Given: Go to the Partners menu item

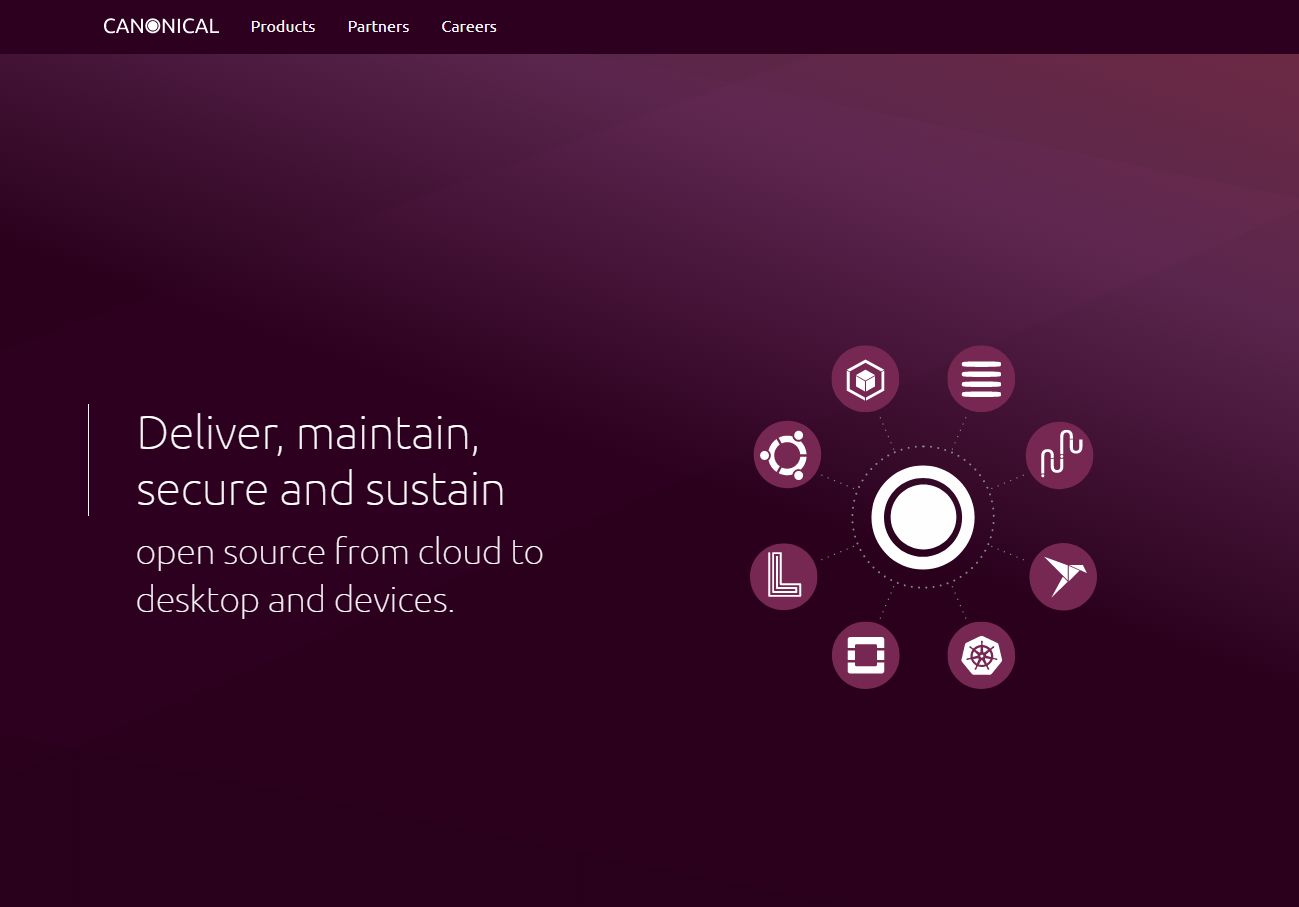Looking at the screenshot, I should [378, 27].
